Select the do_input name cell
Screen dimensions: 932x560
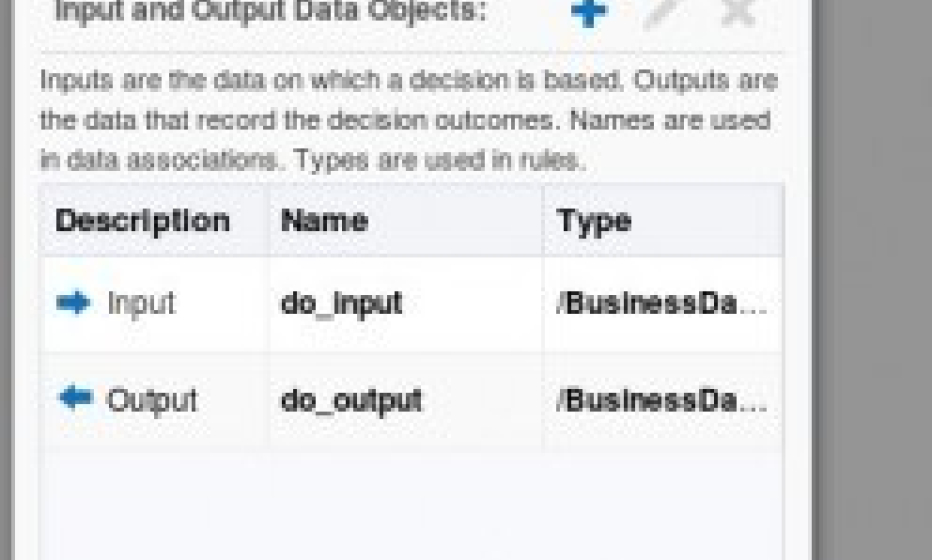click(x=405, y=304)
